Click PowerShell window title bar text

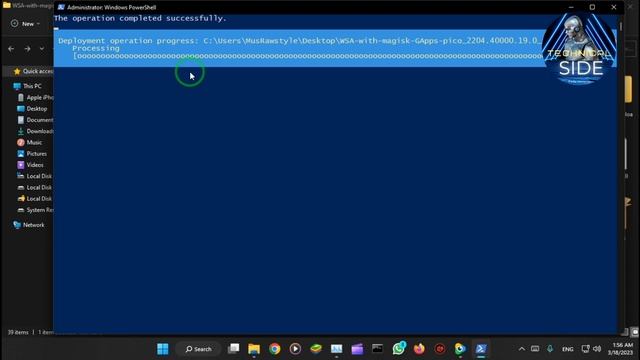point(111,7)
